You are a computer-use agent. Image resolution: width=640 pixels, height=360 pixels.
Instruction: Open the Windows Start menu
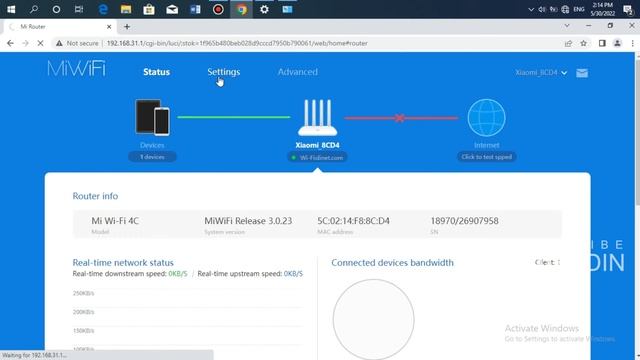11,9
